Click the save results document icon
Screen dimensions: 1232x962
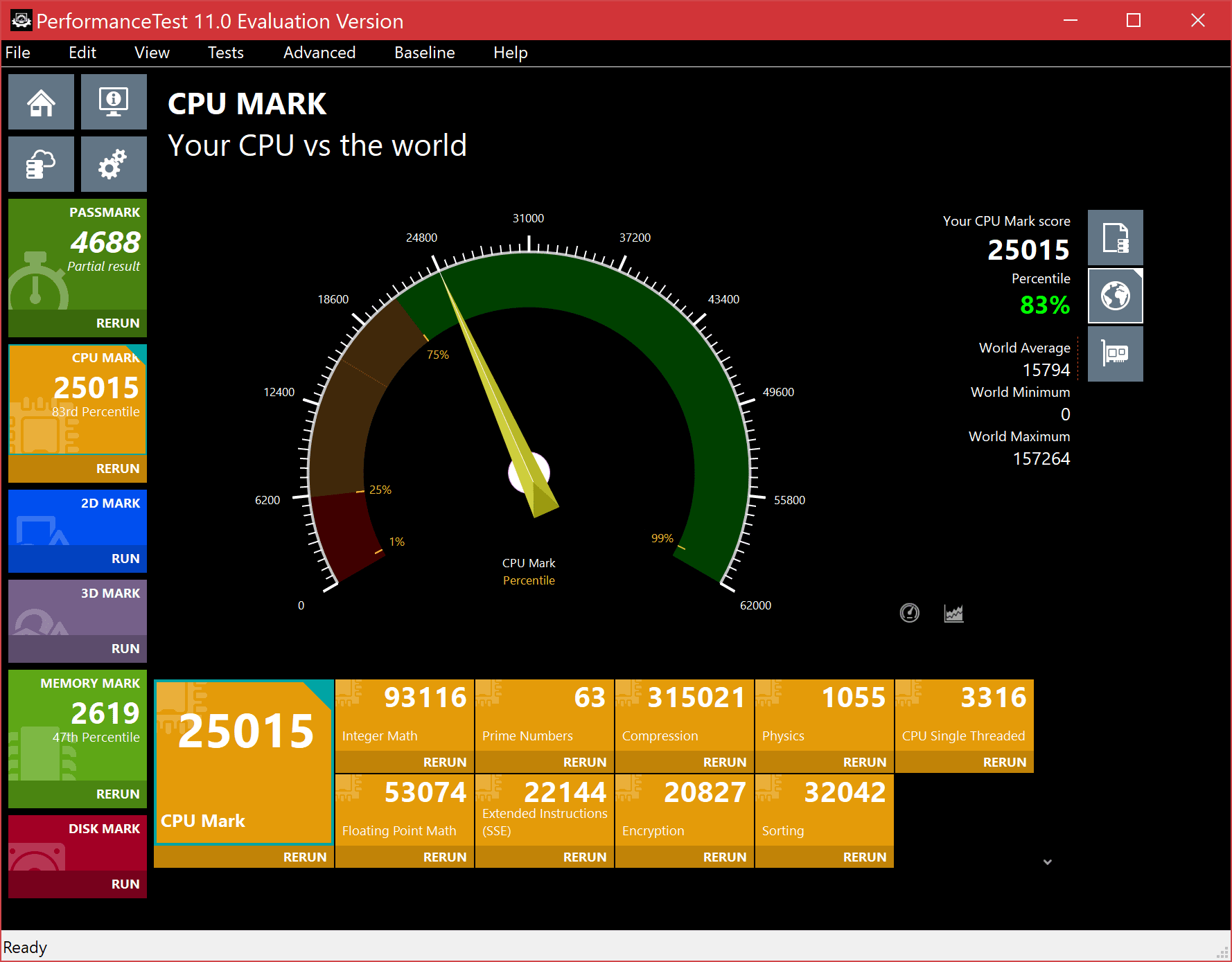point(1116,238)
